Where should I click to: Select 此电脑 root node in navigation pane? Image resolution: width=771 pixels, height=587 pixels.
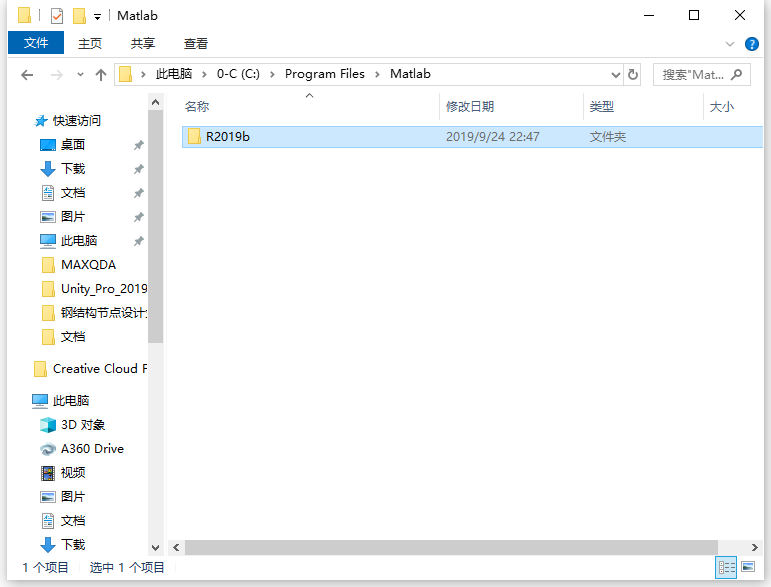click(x=71, y=401)
